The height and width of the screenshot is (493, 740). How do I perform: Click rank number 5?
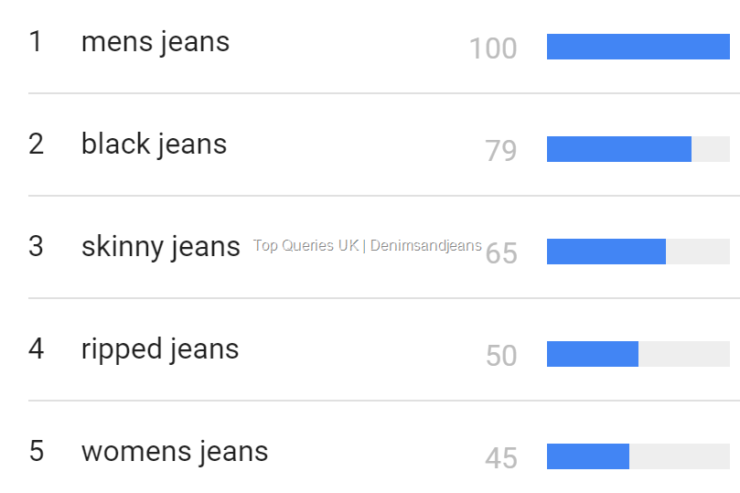(36, 452)
